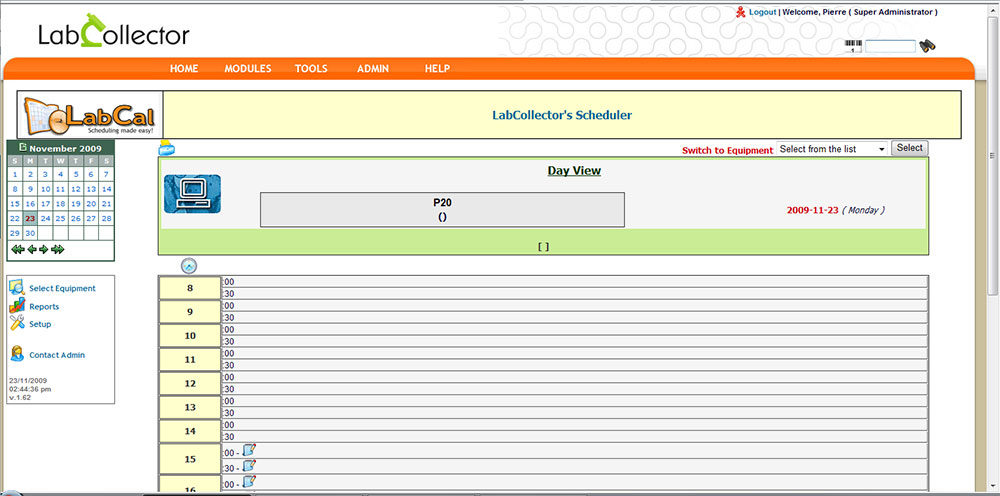Click the red logout user icon

coord(740,11)
